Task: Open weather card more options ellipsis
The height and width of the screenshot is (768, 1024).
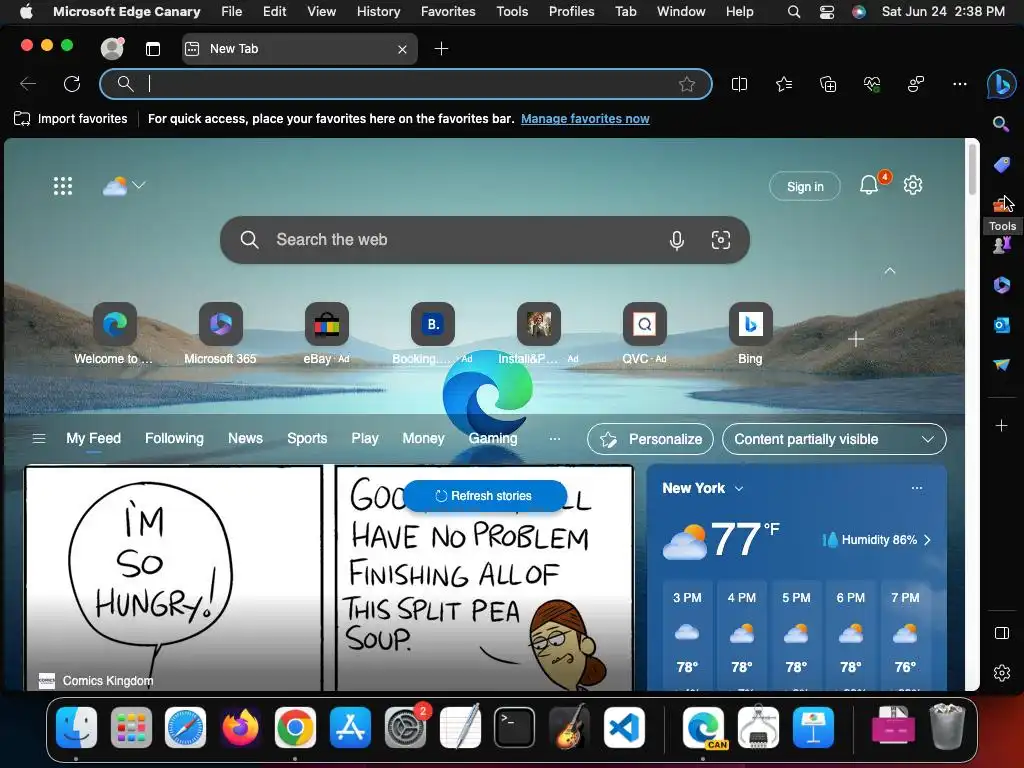Action: pos(917,488)
